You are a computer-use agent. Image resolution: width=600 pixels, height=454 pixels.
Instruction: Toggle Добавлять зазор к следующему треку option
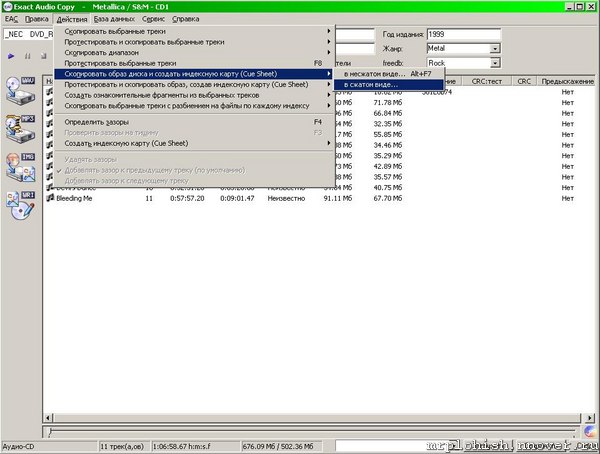coord(194,181)
